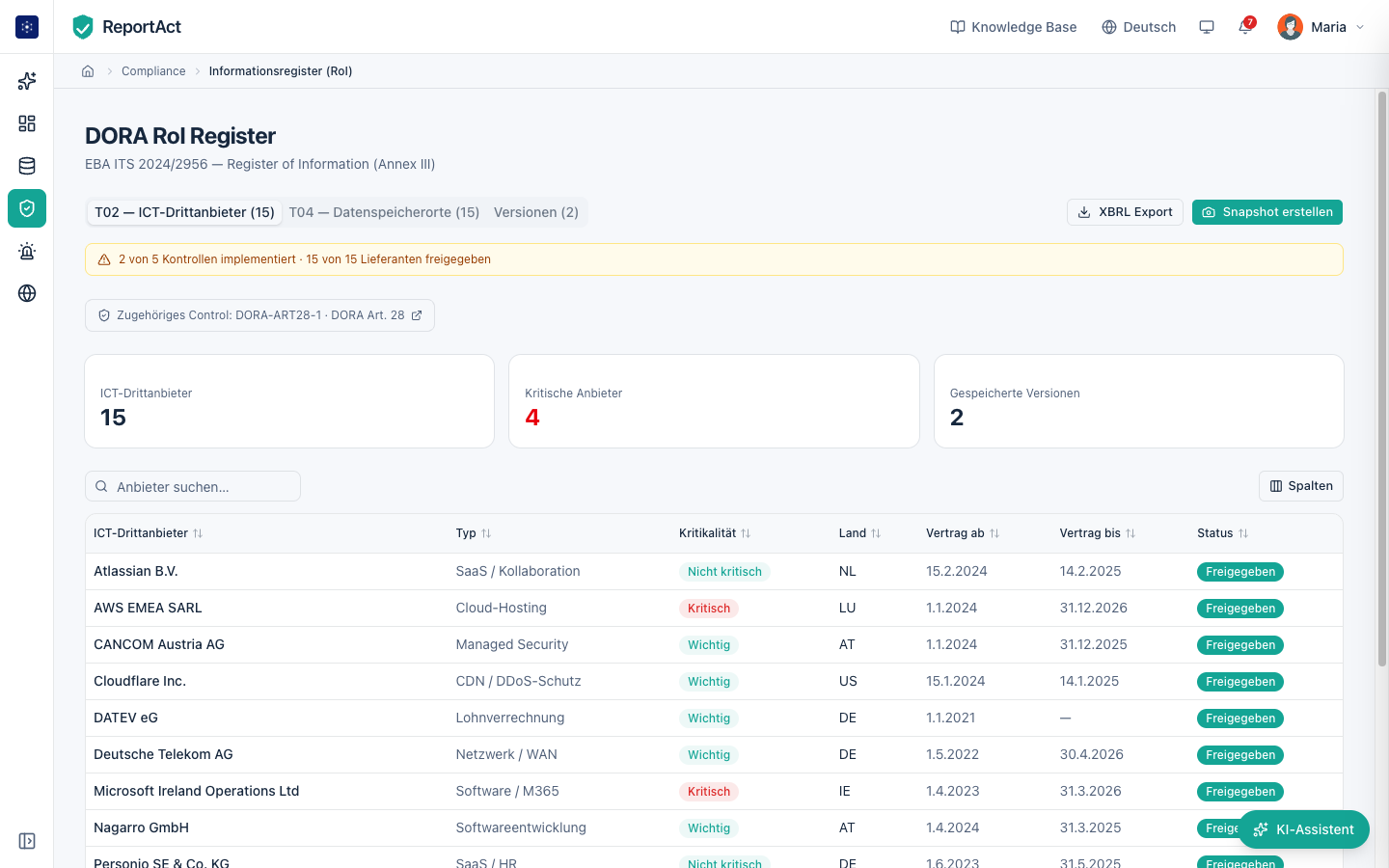Image resolution: width=1389 pixels, height=868 pixels.
Task: Expand the user menu chevron next to Maria
Action: pyautogui.click(x=1360, y=27)
